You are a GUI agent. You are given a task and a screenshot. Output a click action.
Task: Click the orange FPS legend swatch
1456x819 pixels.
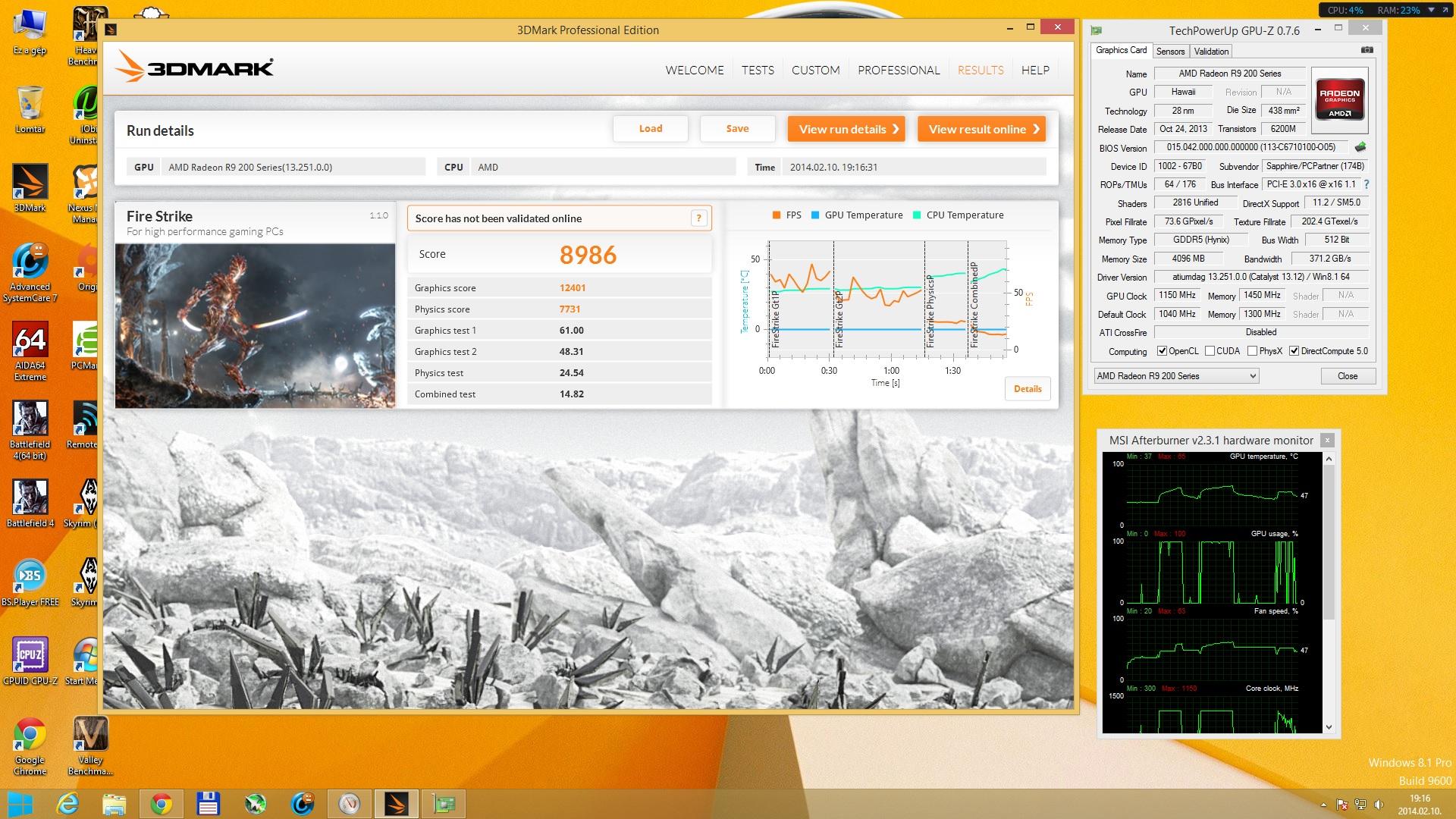777,215
